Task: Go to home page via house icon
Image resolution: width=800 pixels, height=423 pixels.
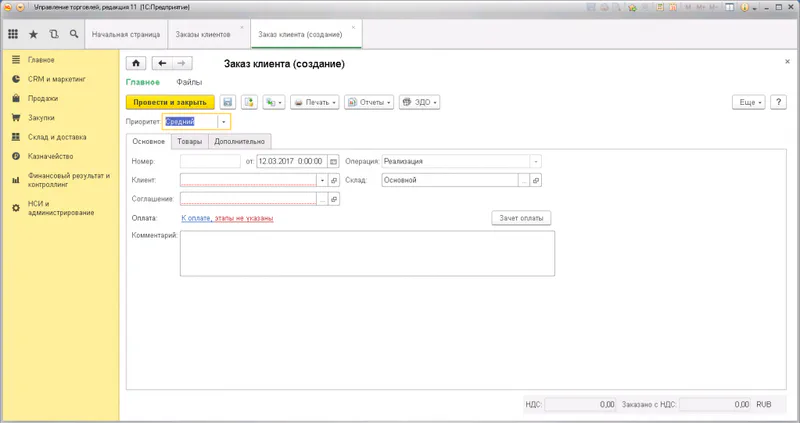Action: (137, 64)
